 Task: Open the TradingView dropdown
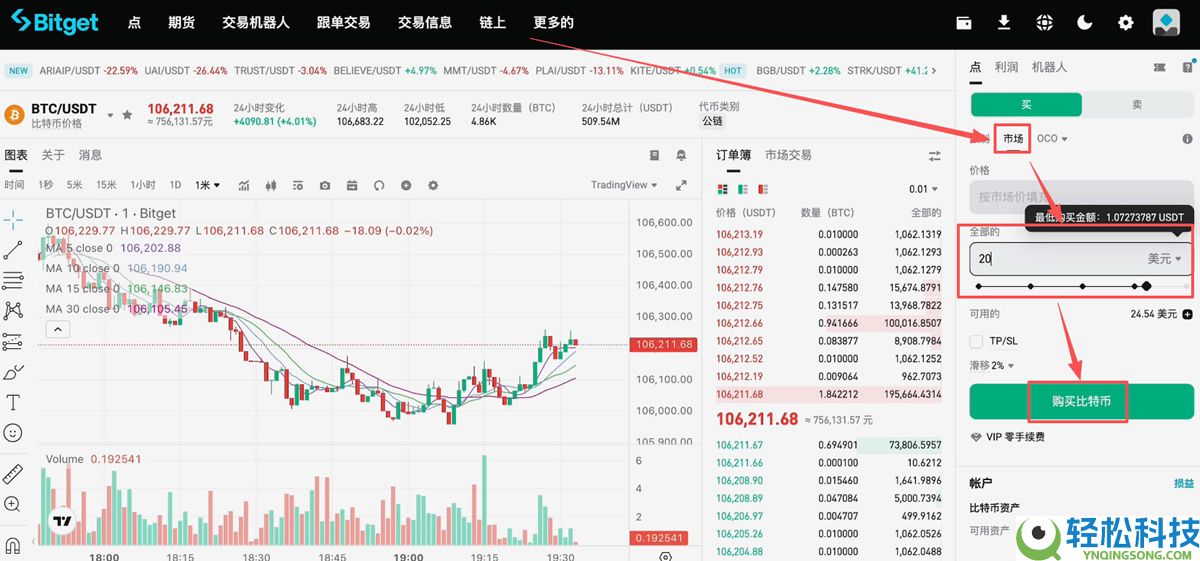pos(624,185)
